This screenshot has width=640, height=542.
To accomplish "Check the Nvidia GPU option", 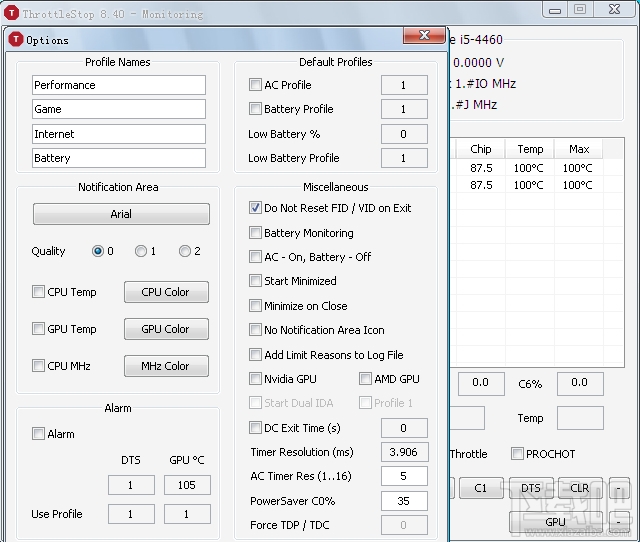I will click(x=256, y=379).
